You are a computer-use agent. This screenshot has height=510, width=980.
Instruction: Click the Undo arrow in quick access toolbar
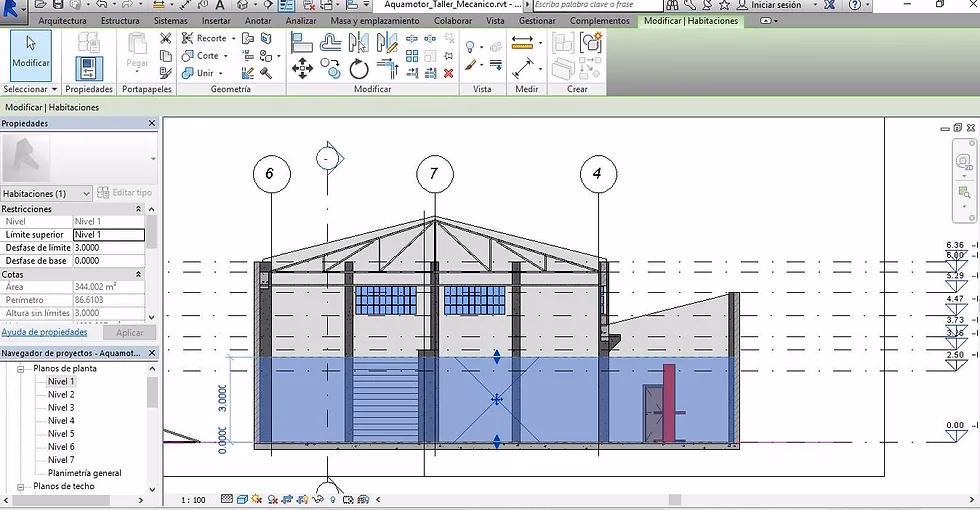[x=101, y=4]
